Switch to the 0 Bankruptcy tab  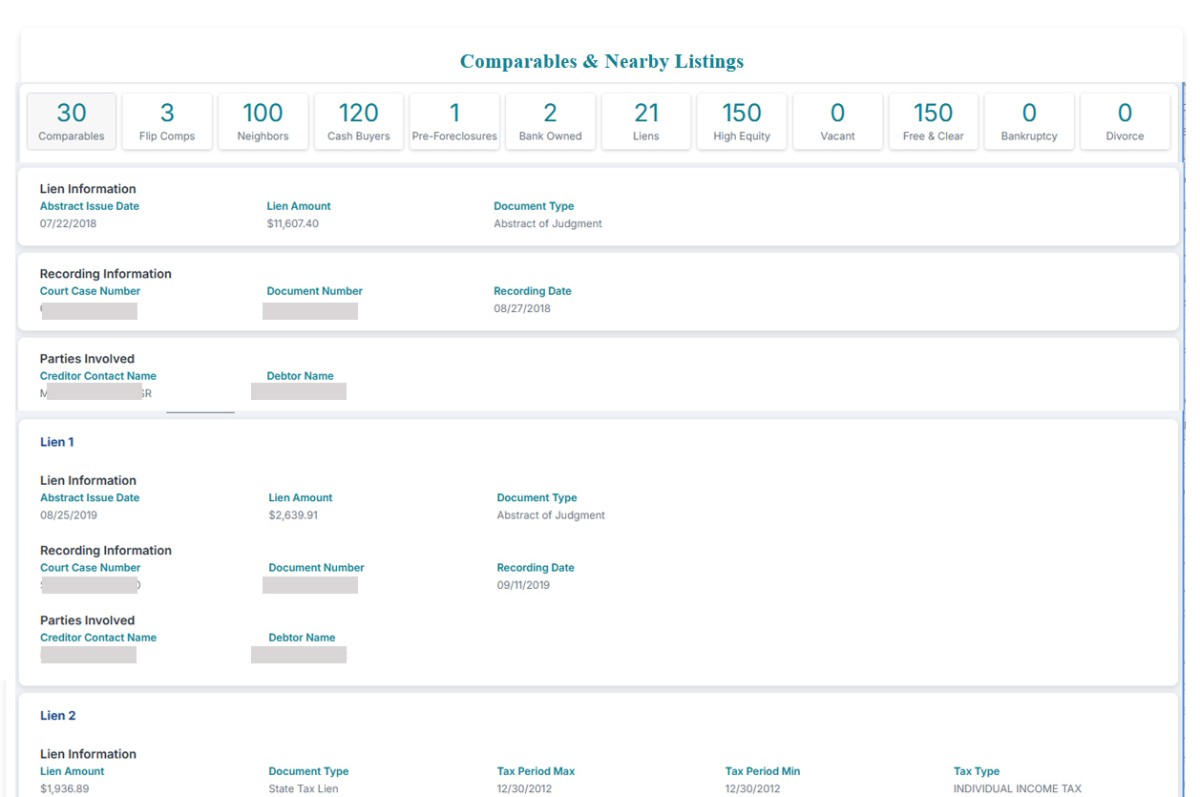click(x=1029, y=121)
